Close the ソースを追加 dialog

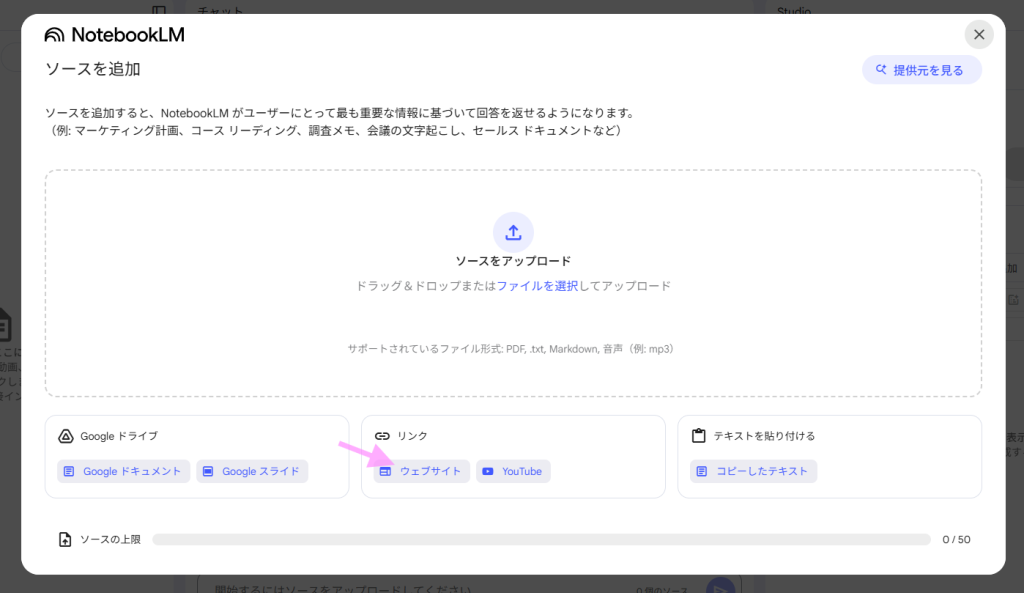pyautogui.click(x=979, y=35)
